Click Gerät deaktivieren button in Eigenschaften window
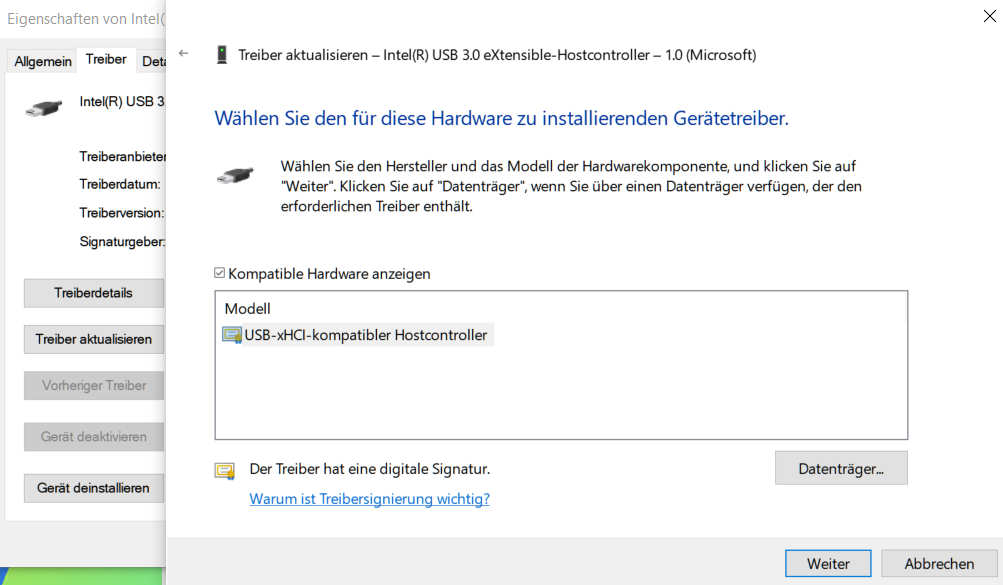The width and height of the screenshot is (1003, 585). tap(93, 437)
